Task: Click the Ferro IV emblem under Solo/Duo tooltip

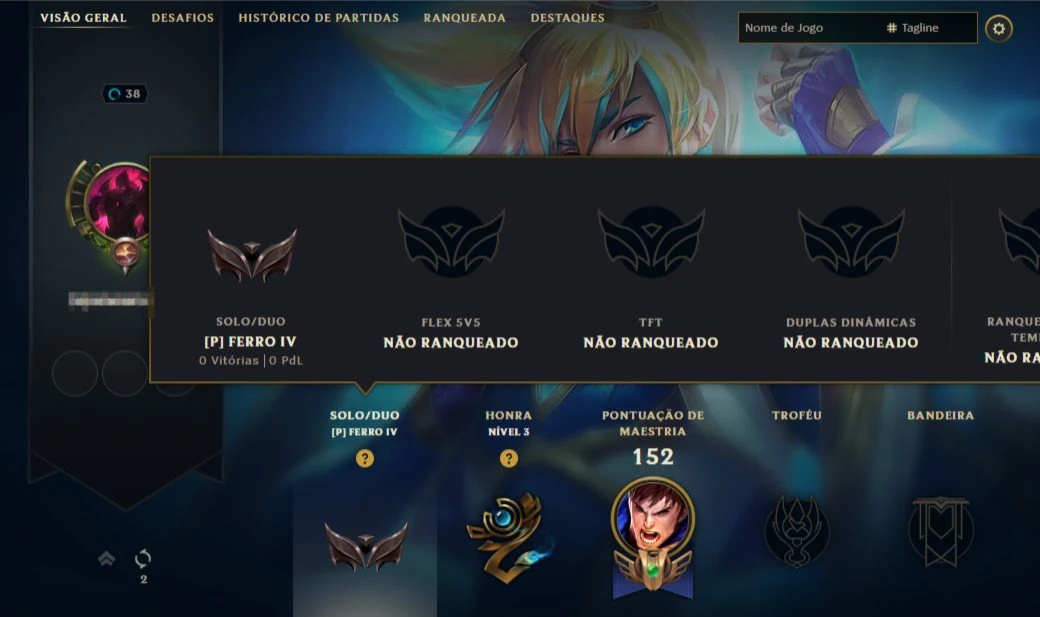Action: pos(251,255)
